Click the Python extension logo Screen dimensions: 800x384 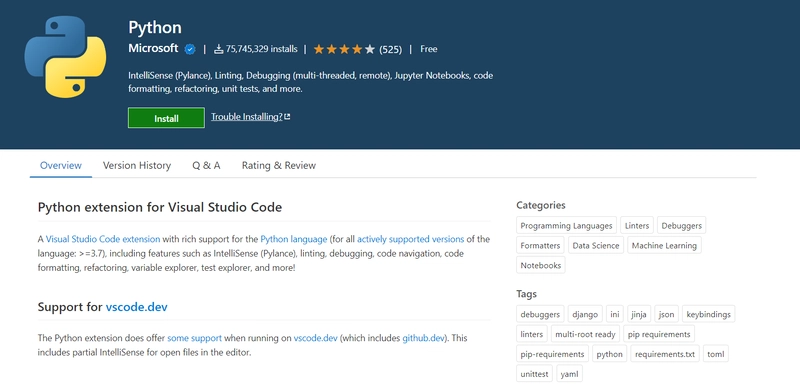pos(65,57)
